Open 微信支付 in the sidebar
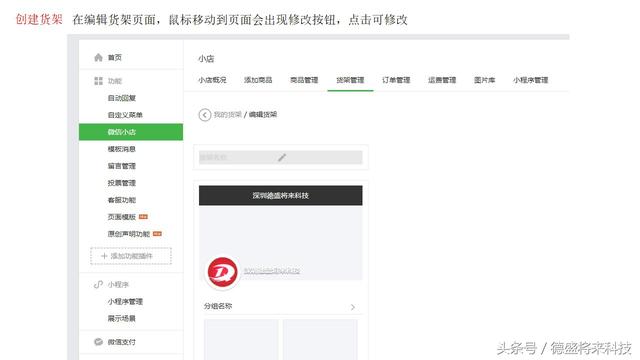640x360 pixels. [x=122, y=342]
